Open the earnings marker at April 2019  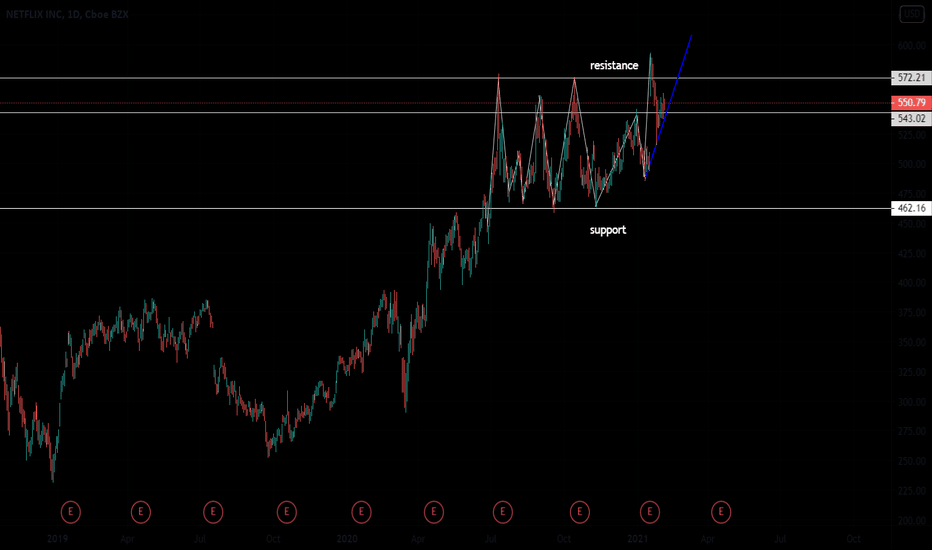[x=141, y=511]
